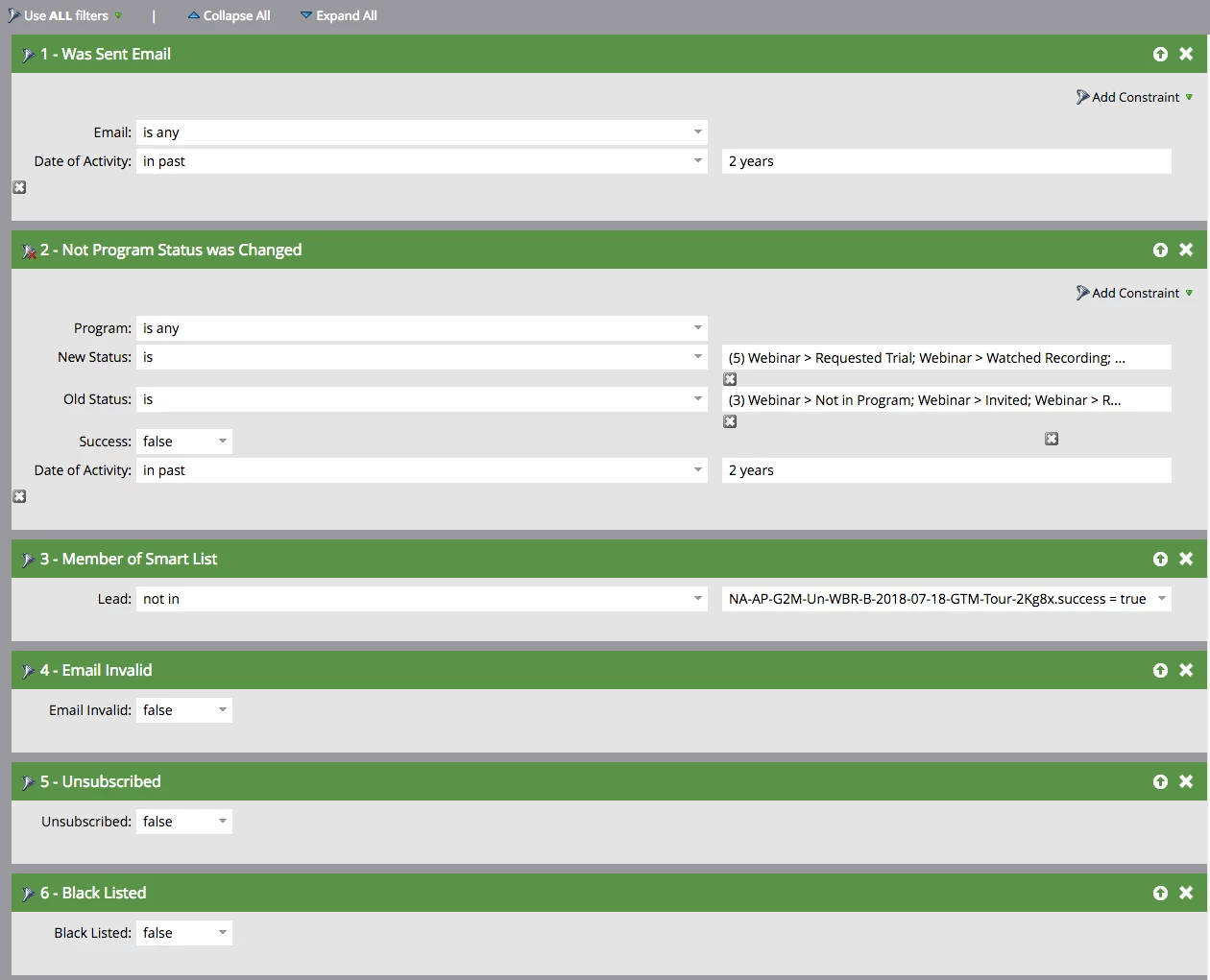Add Constraint to Was Sent Email filter
The width and height of the screenshot is (1210, 980).
[1134, 97]
